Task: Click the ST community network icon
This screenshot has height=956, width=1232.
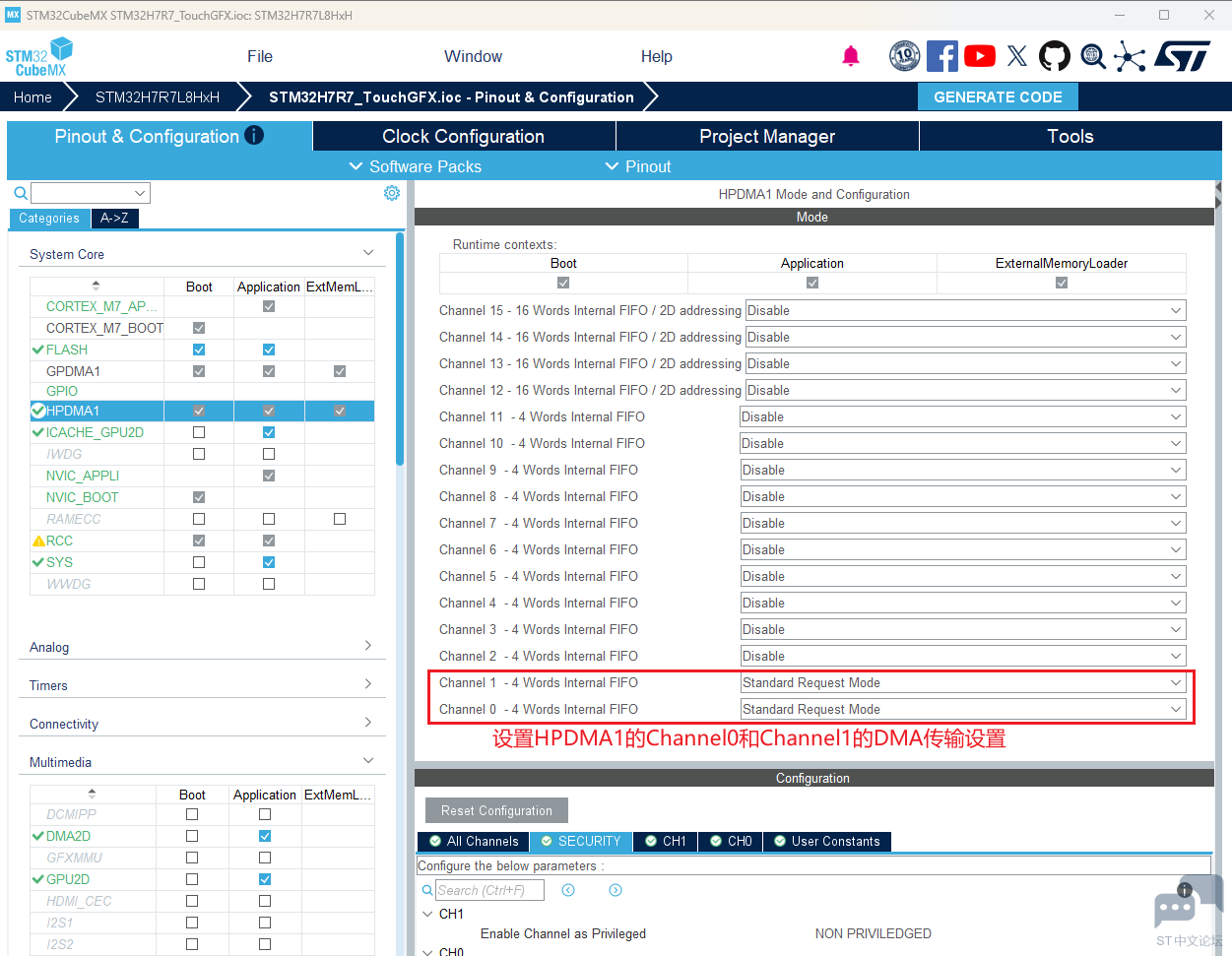Action: 1130,56
